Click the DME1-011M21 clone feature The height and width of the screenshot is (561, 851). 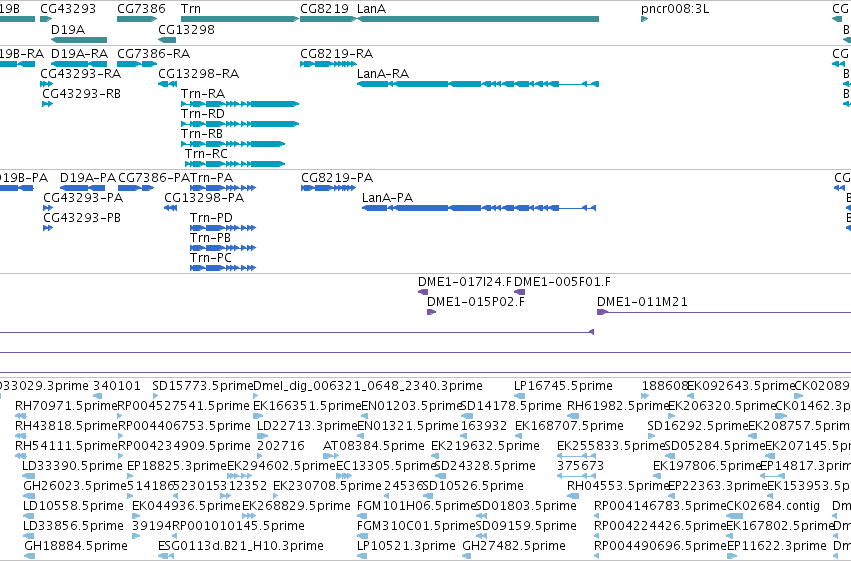tap(724, 312)
